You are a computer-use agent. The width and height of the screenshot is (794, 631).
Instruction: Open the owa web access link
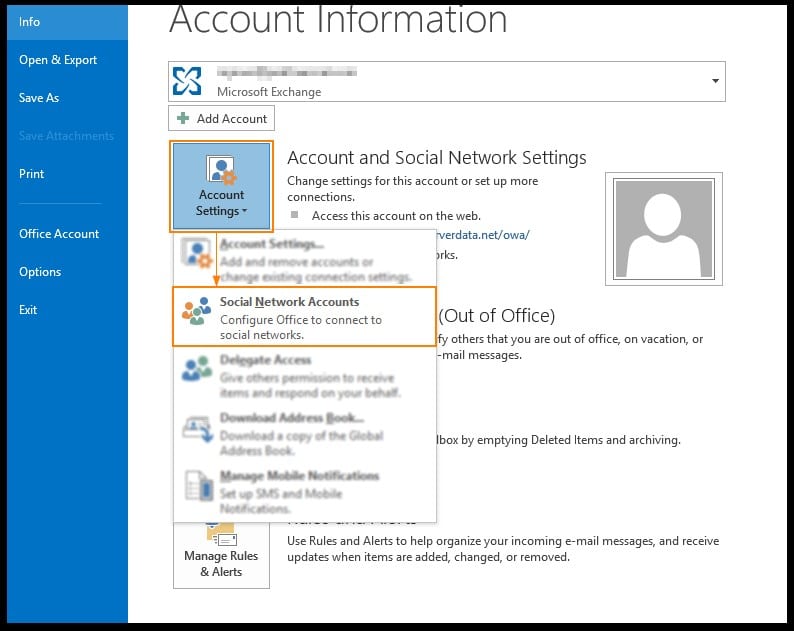483,235
